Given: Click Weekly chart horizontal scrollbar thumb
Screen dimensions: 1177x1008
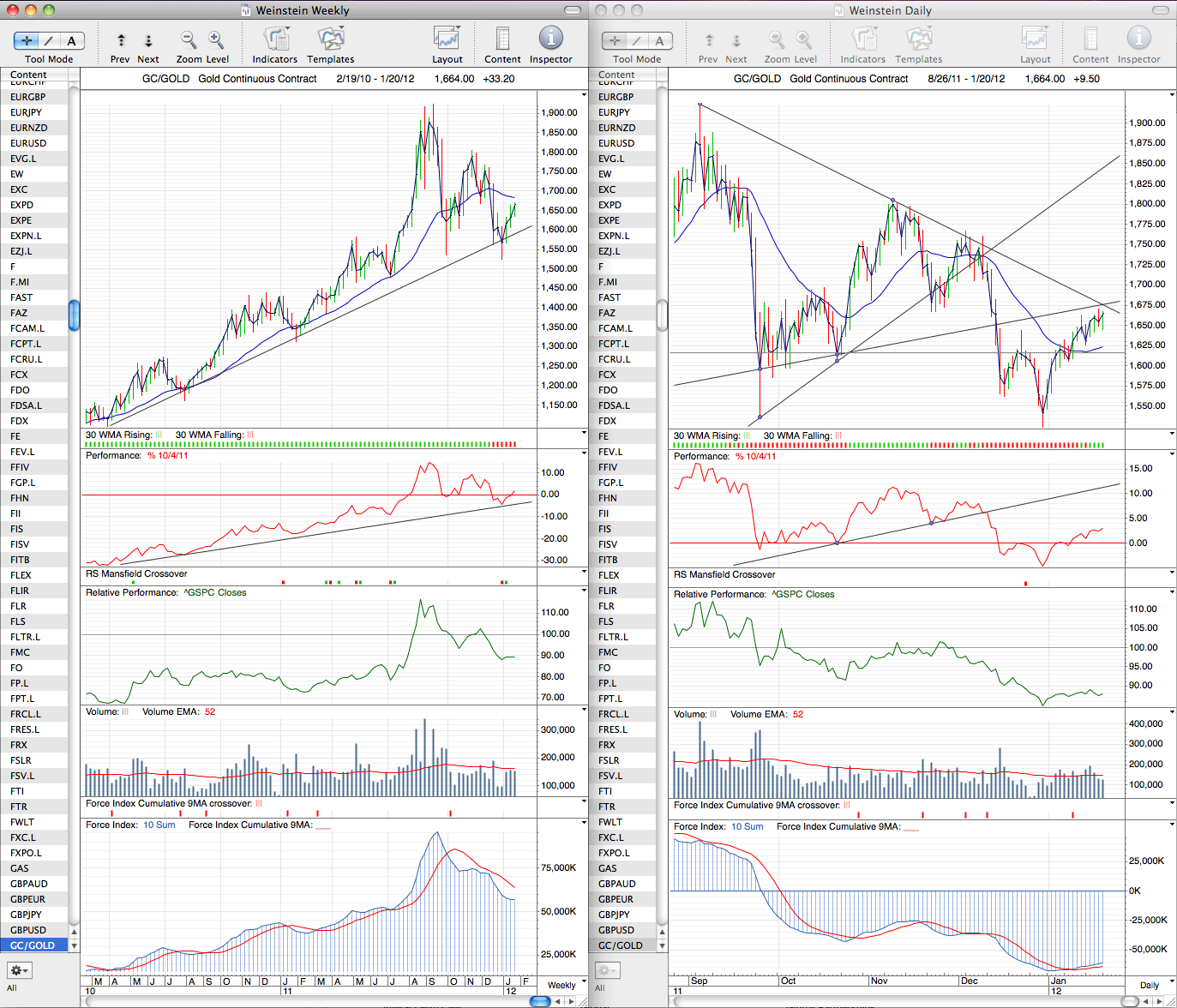Looking at the screenshot, I should click(x=540, y=1001).
